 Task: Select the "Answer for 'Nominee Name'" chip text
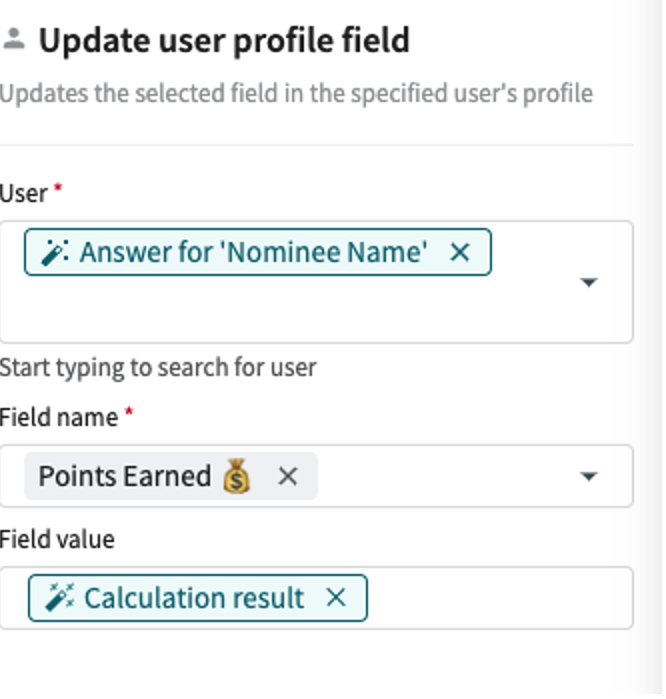(253, 253)
